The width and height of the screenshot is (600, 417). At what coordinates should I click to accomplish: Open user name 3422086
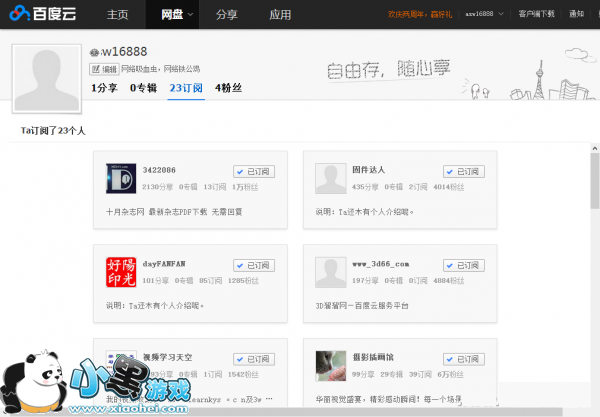[159, 170]
